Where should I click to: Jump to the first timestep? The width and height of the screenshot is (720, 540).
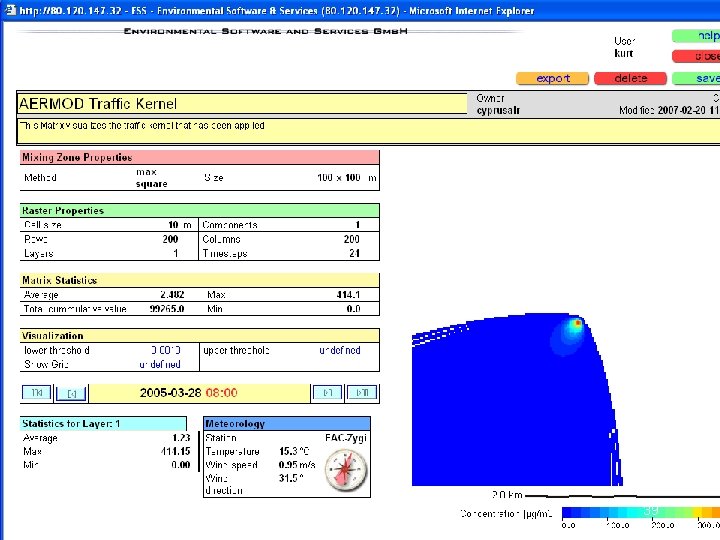[x=37, y=393]
